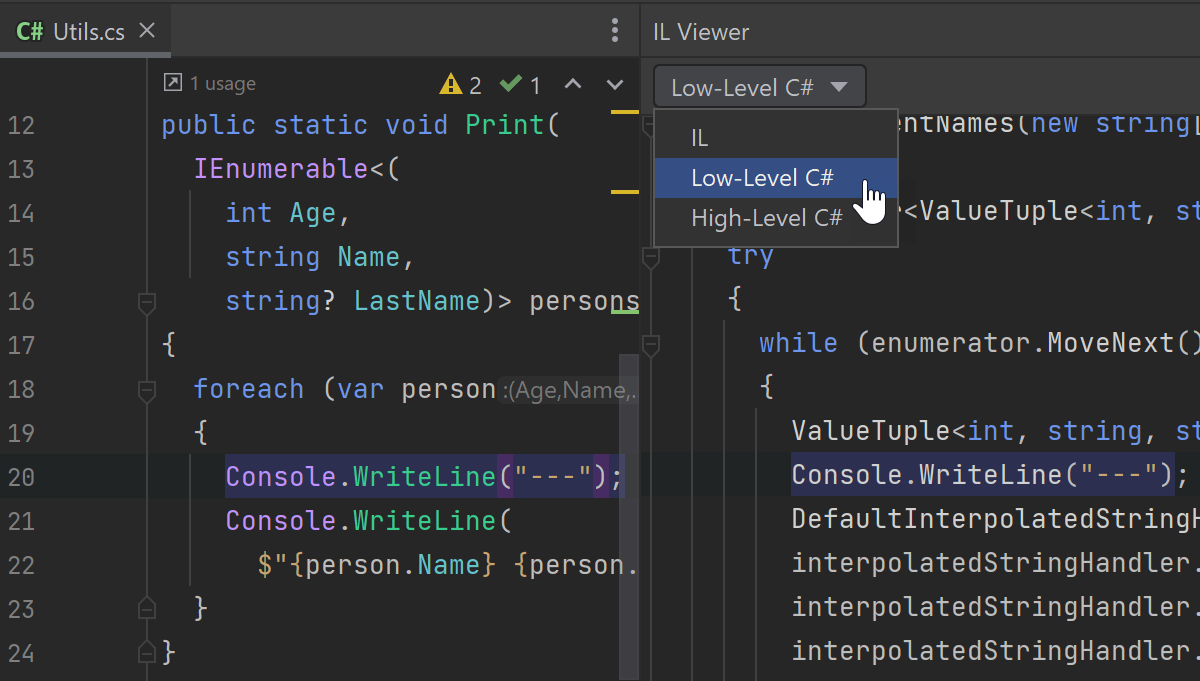Select High-Level C# from the list
Viewport: 1200px width, 681px height.
pos(766,218)
